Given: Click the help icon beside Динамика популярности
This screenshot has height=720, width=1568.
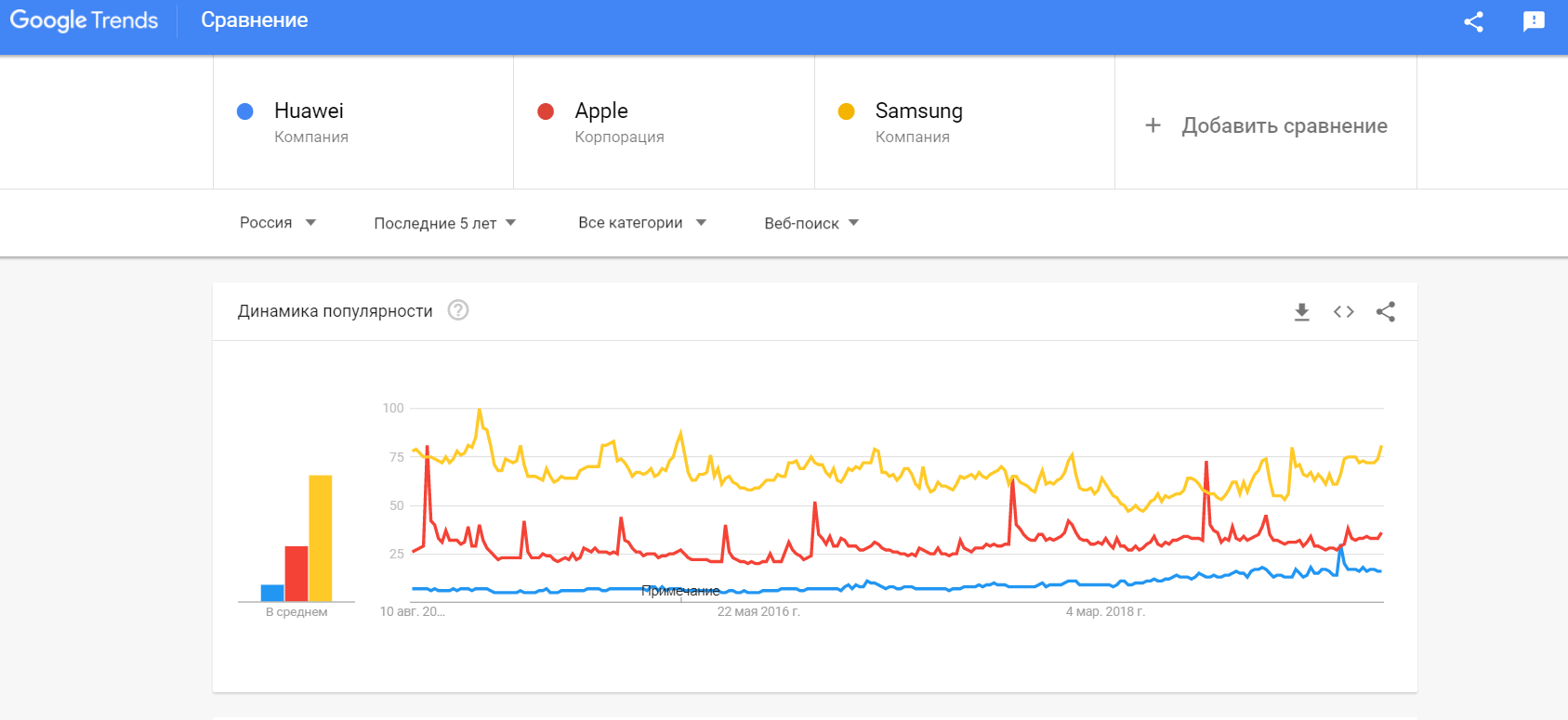Looking at the screenshot, I should 457,310.
